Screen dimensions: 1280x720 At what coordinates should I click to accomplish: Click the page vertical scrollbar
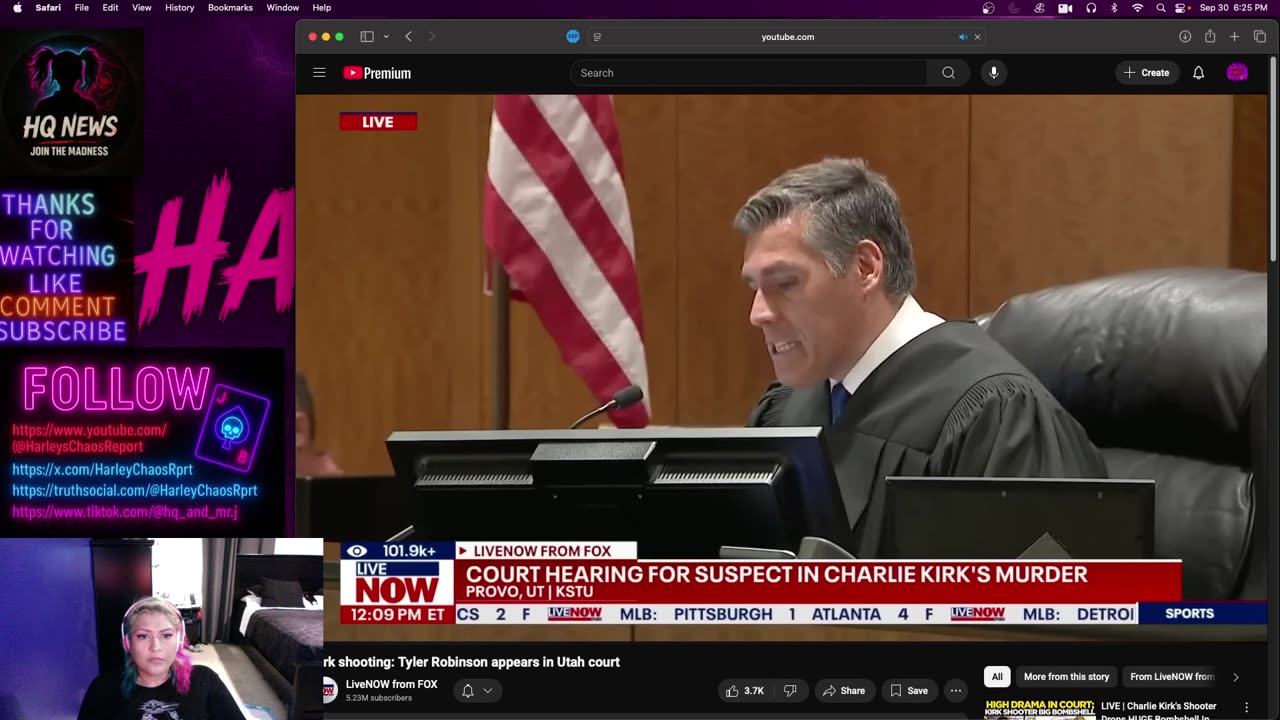click(1273, 160)
